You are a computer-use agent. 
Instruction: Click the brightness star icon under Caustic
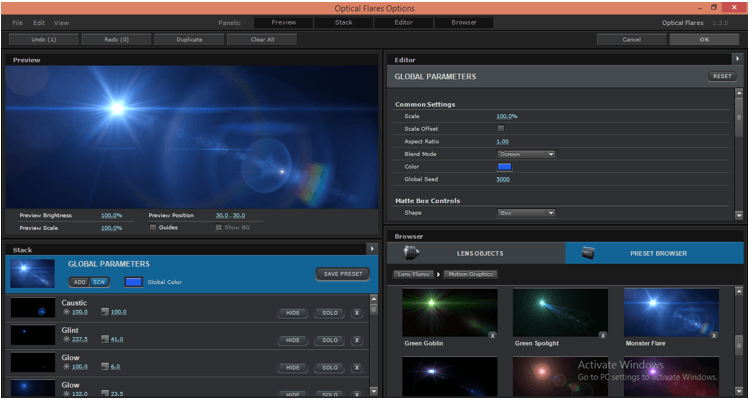66,312
